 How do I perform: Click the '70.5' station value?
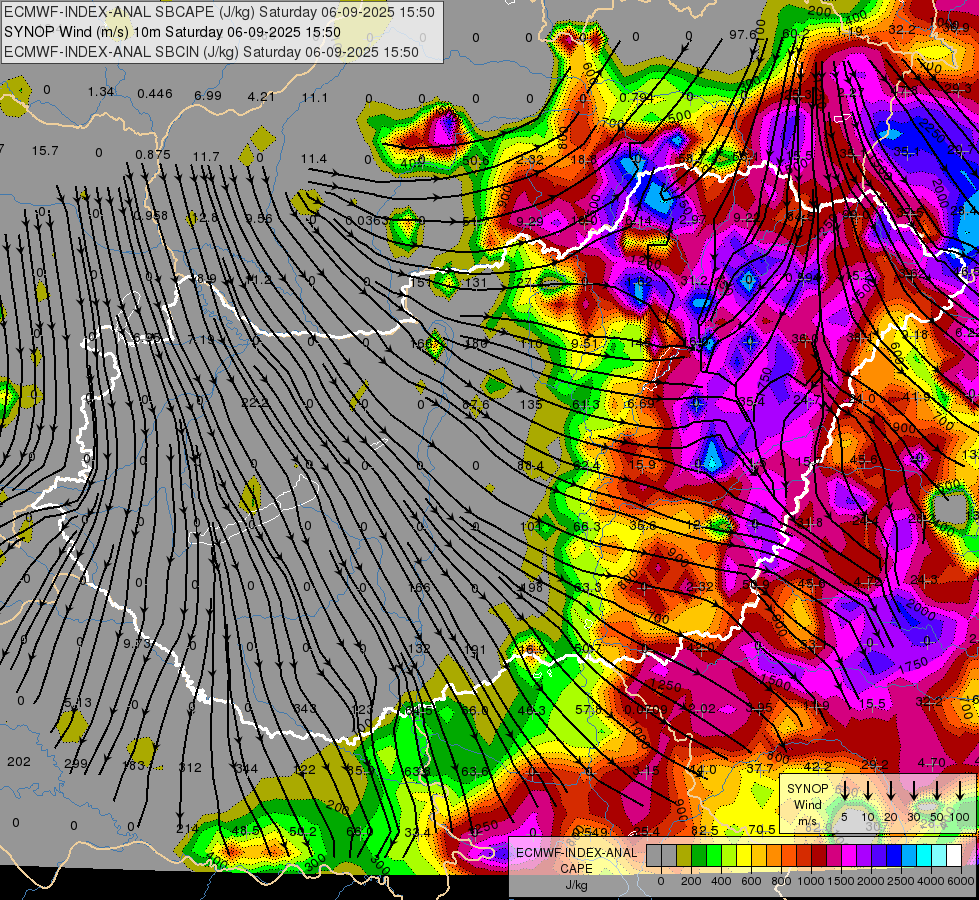click(x=762, y=829)
